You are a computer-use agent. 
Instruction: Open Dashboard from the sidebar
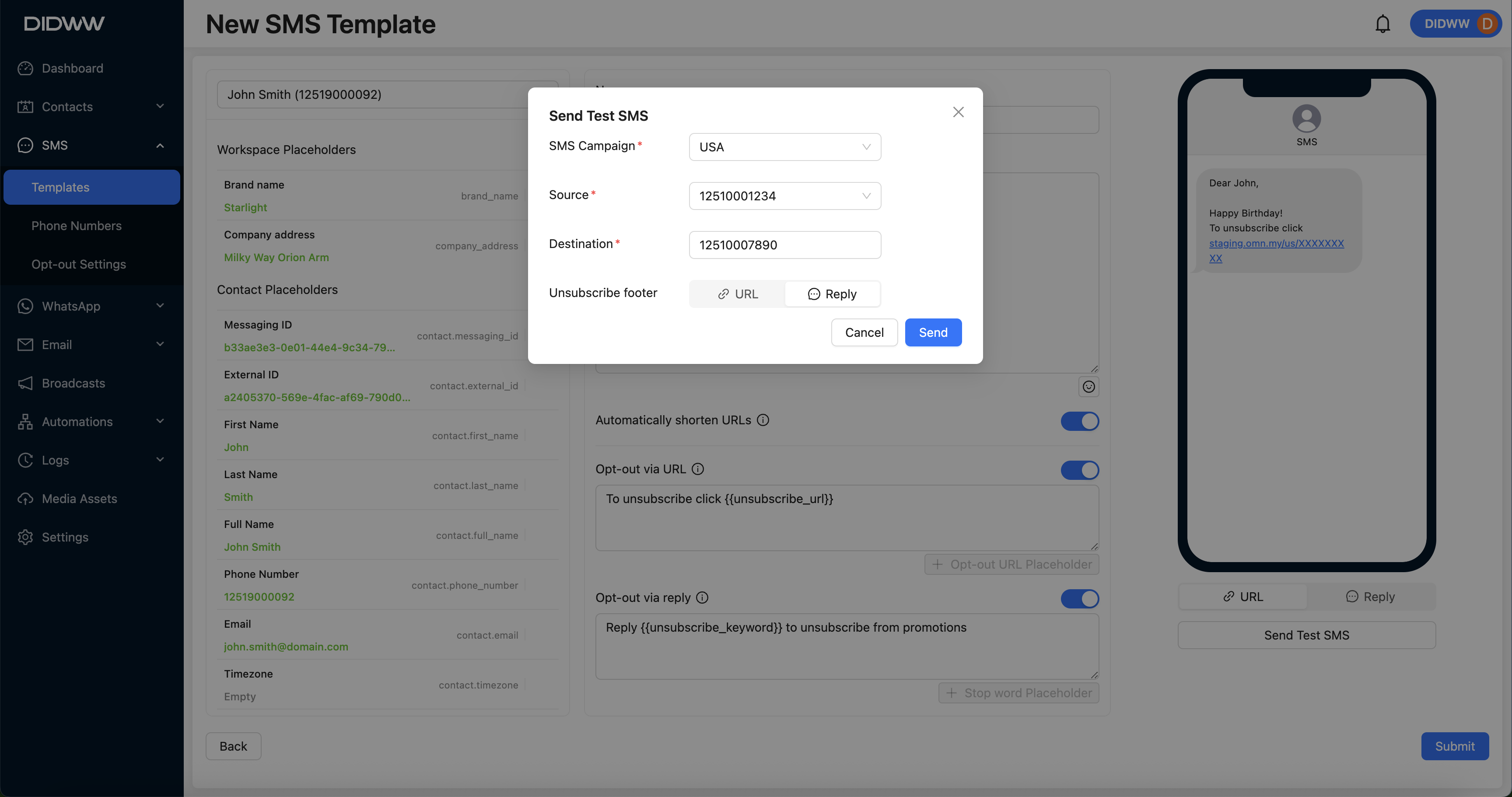pyautogui.click(x=72, y=68)
